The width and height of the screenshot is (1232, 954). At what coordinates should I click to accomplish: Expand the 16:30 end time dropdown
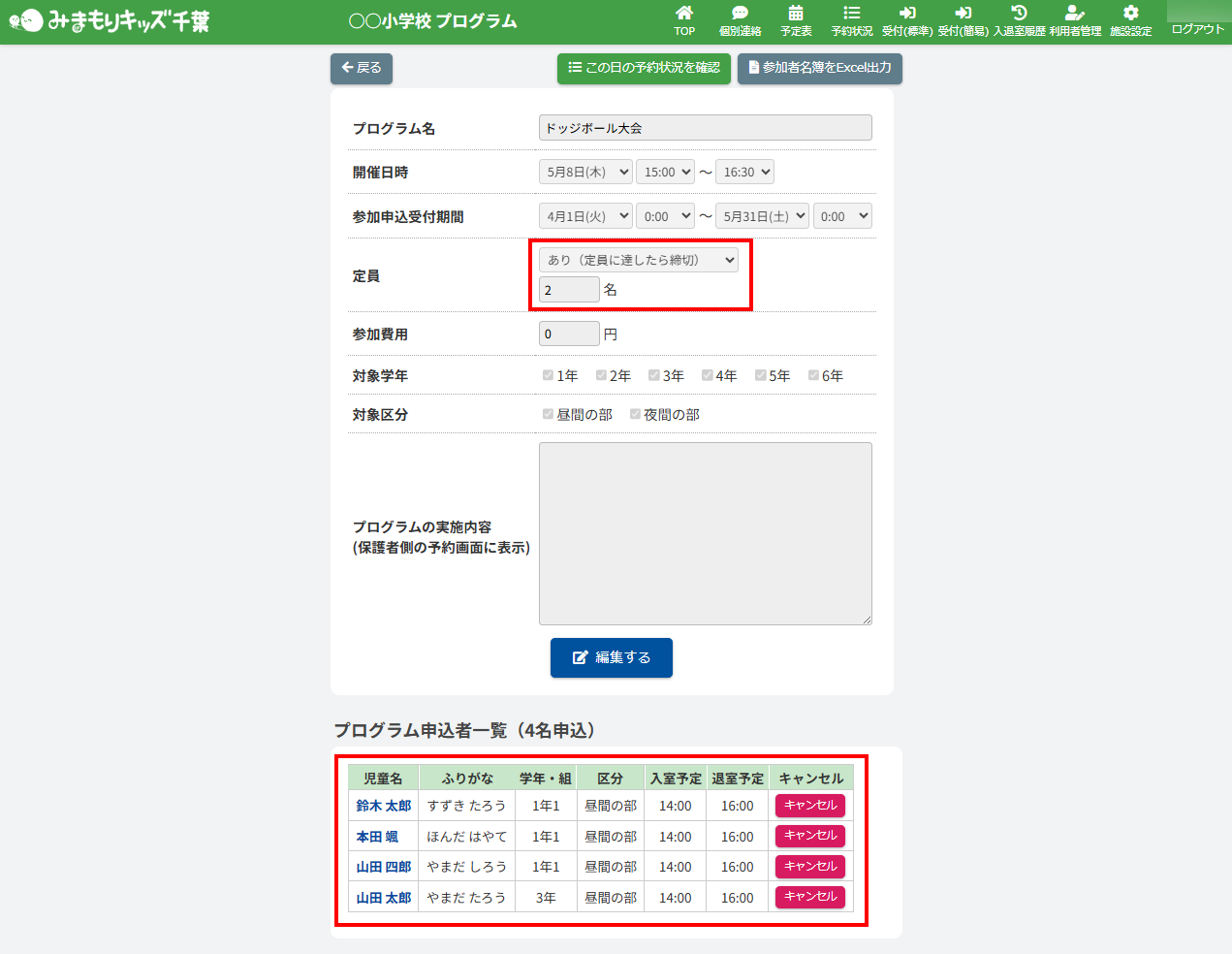[x=744, y=172]
